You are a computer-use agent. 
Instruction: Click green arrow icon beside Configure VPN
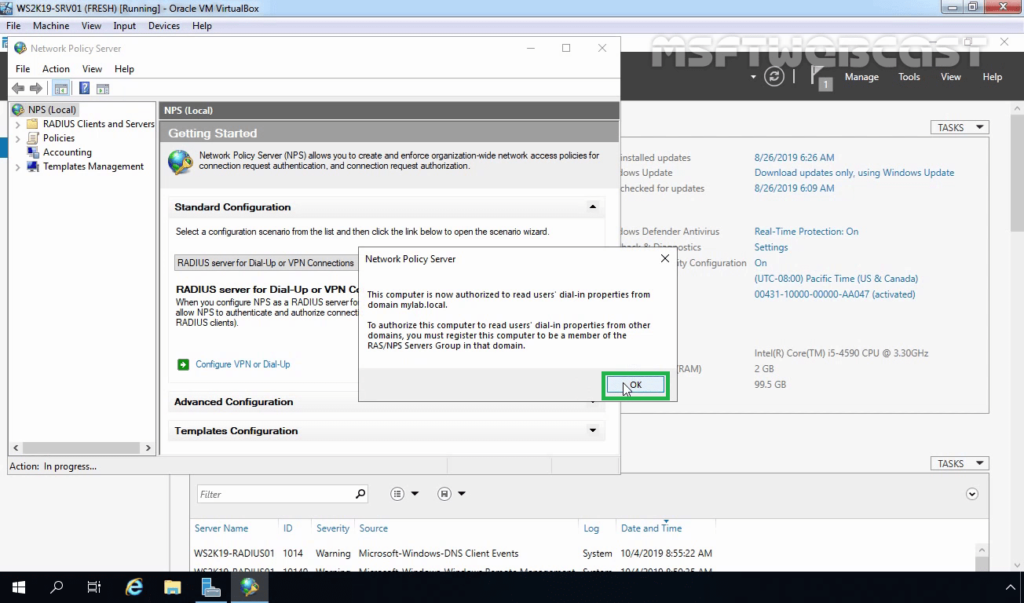[184, 365]
